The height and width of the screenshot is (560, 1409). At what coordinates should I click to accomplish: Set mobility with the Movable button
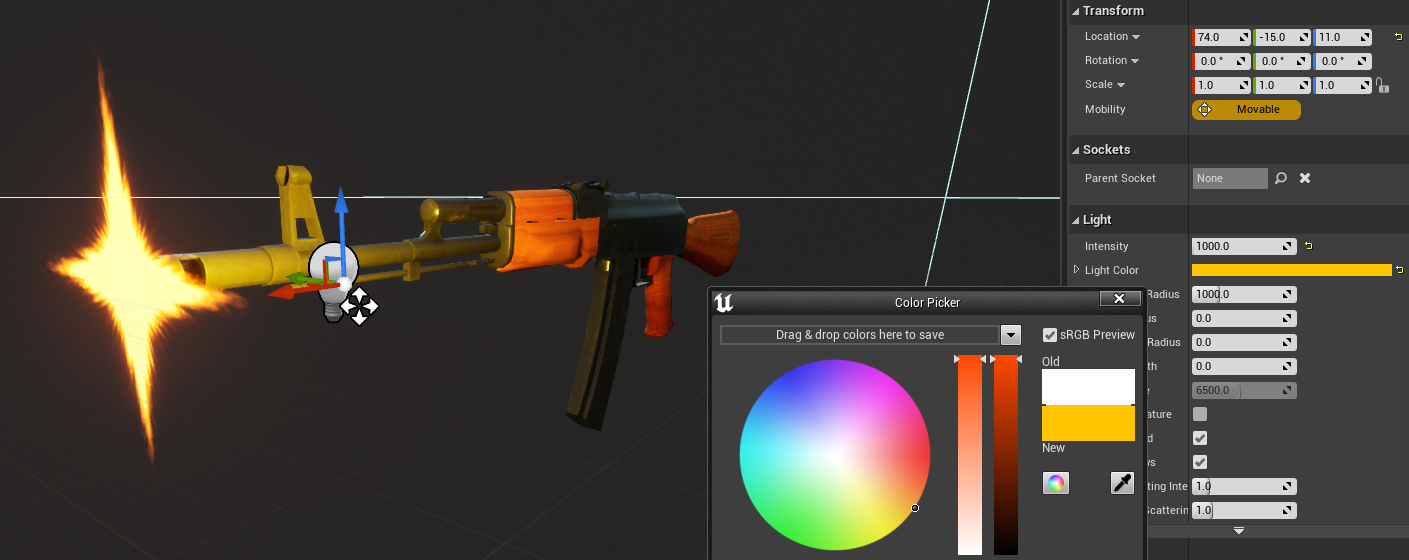pos(1246,109)
